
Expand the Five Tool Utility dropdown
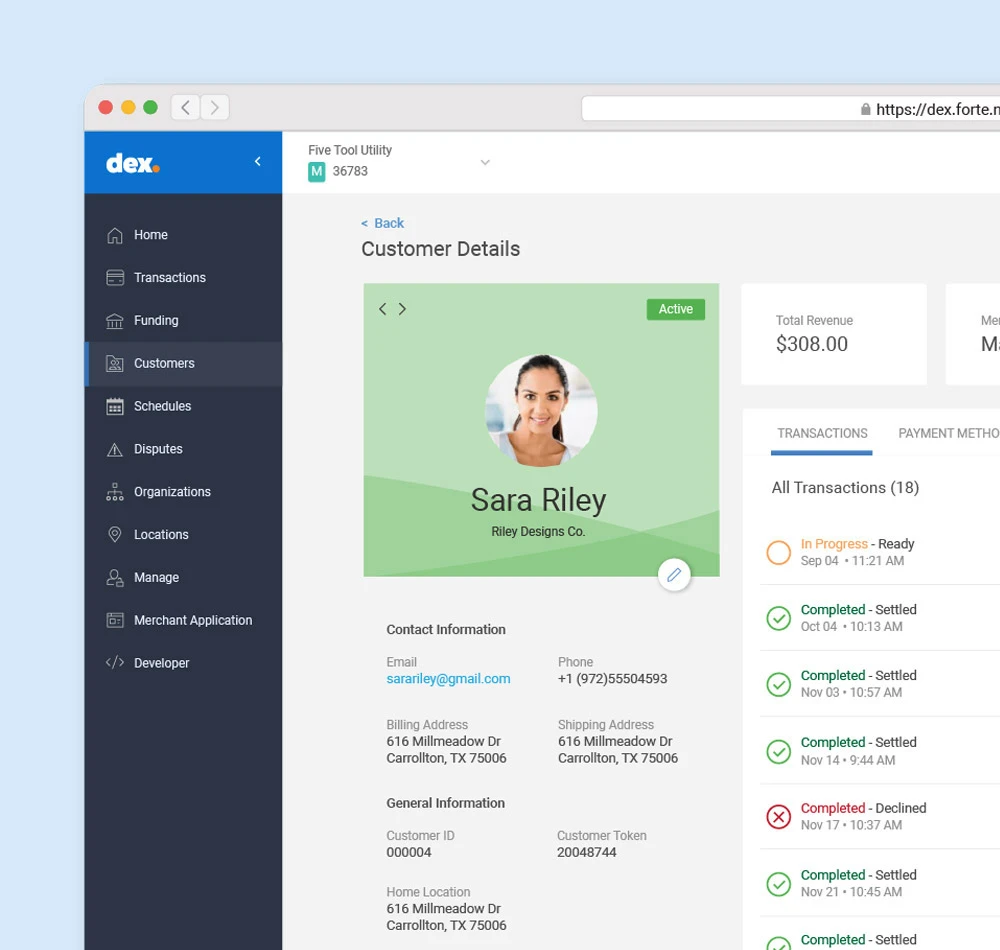click(485, 163)
